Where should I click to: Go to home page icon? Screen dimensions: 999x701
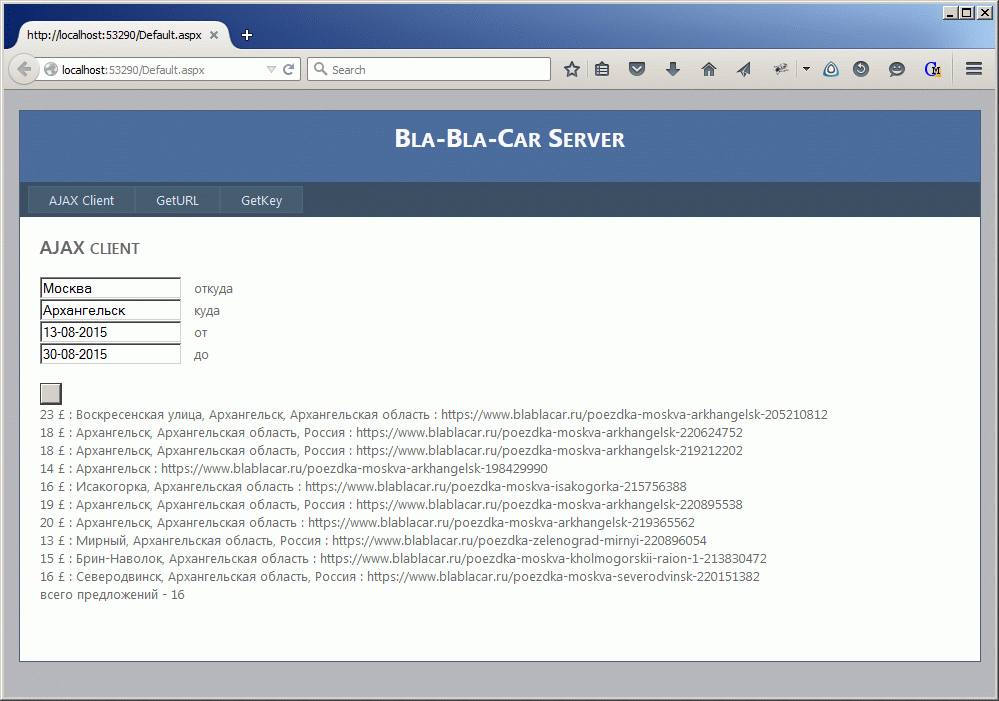(x=708, y=69)
